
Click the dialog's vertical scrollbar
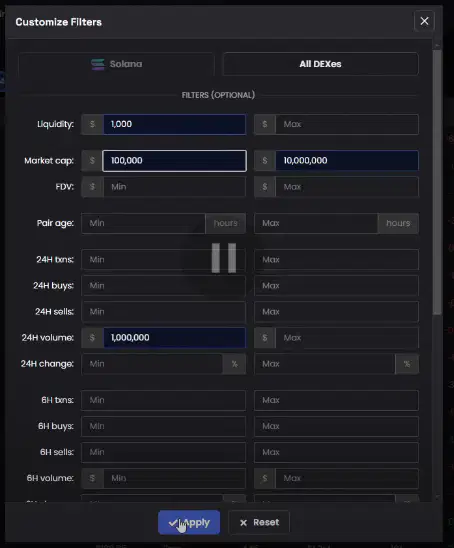click(437, 182)
